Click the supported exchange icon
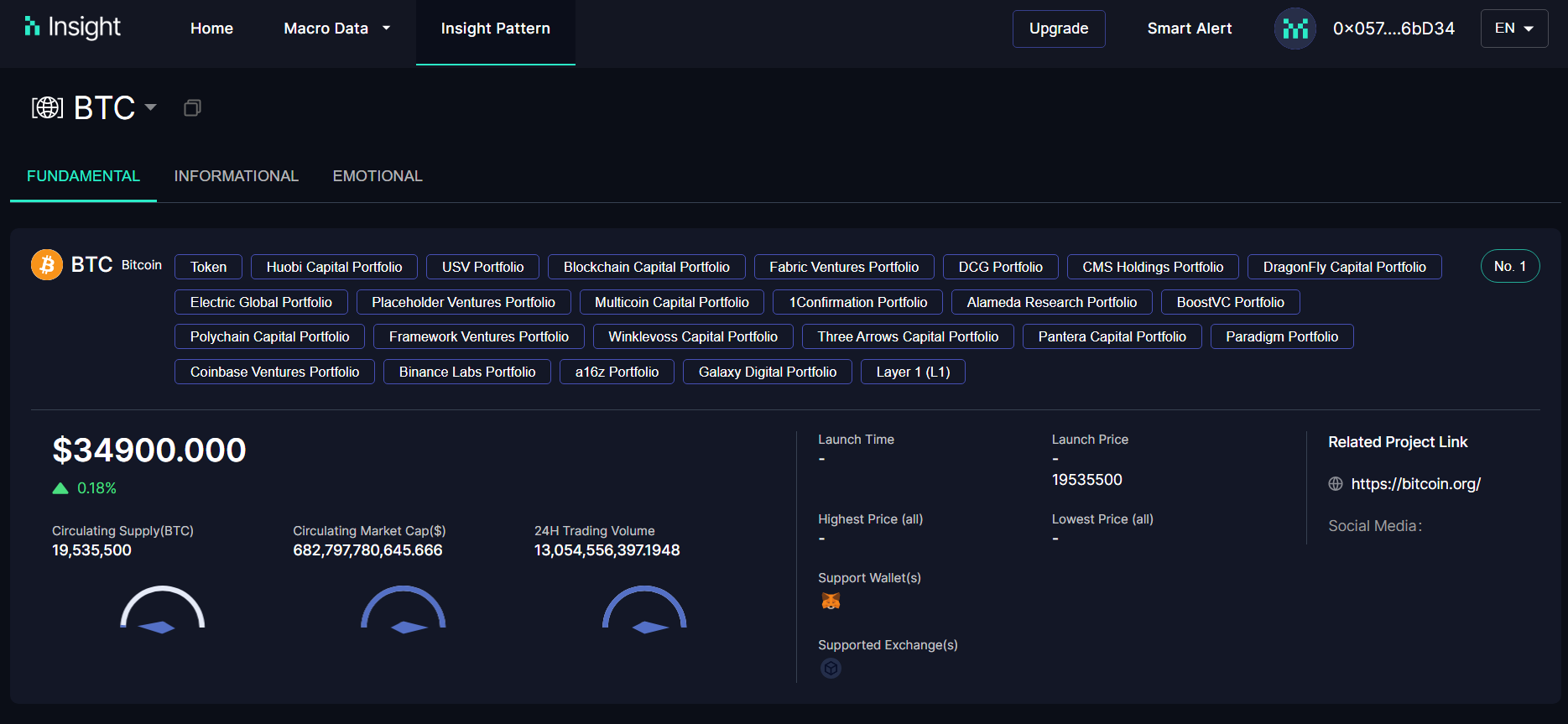Image resolution: width=1568 pixels, height=724 pixels. point(831,668)
